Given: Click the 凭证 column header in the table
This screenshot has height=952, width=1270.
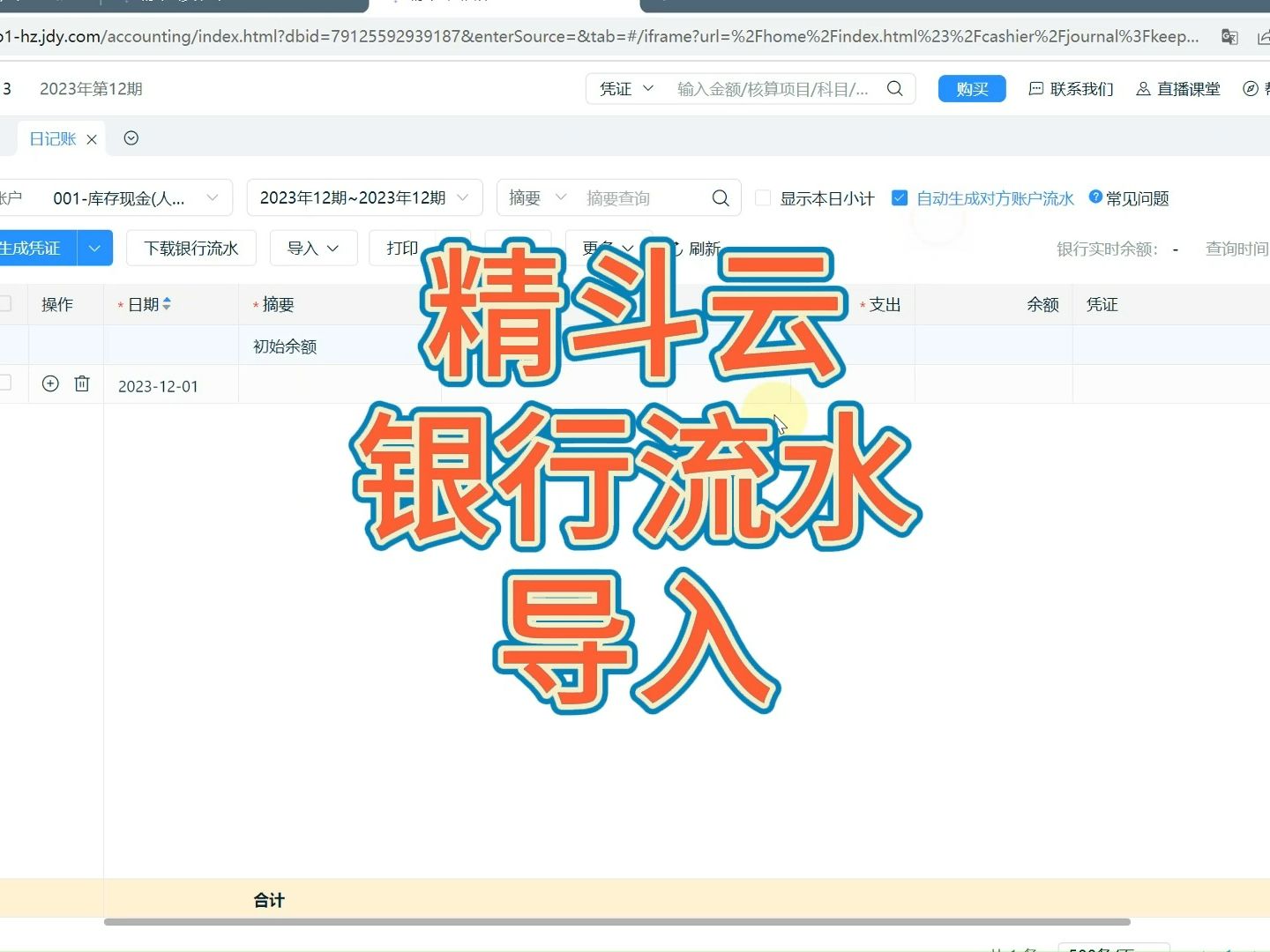Looking at the screenshot, I should pos(1102,305).
